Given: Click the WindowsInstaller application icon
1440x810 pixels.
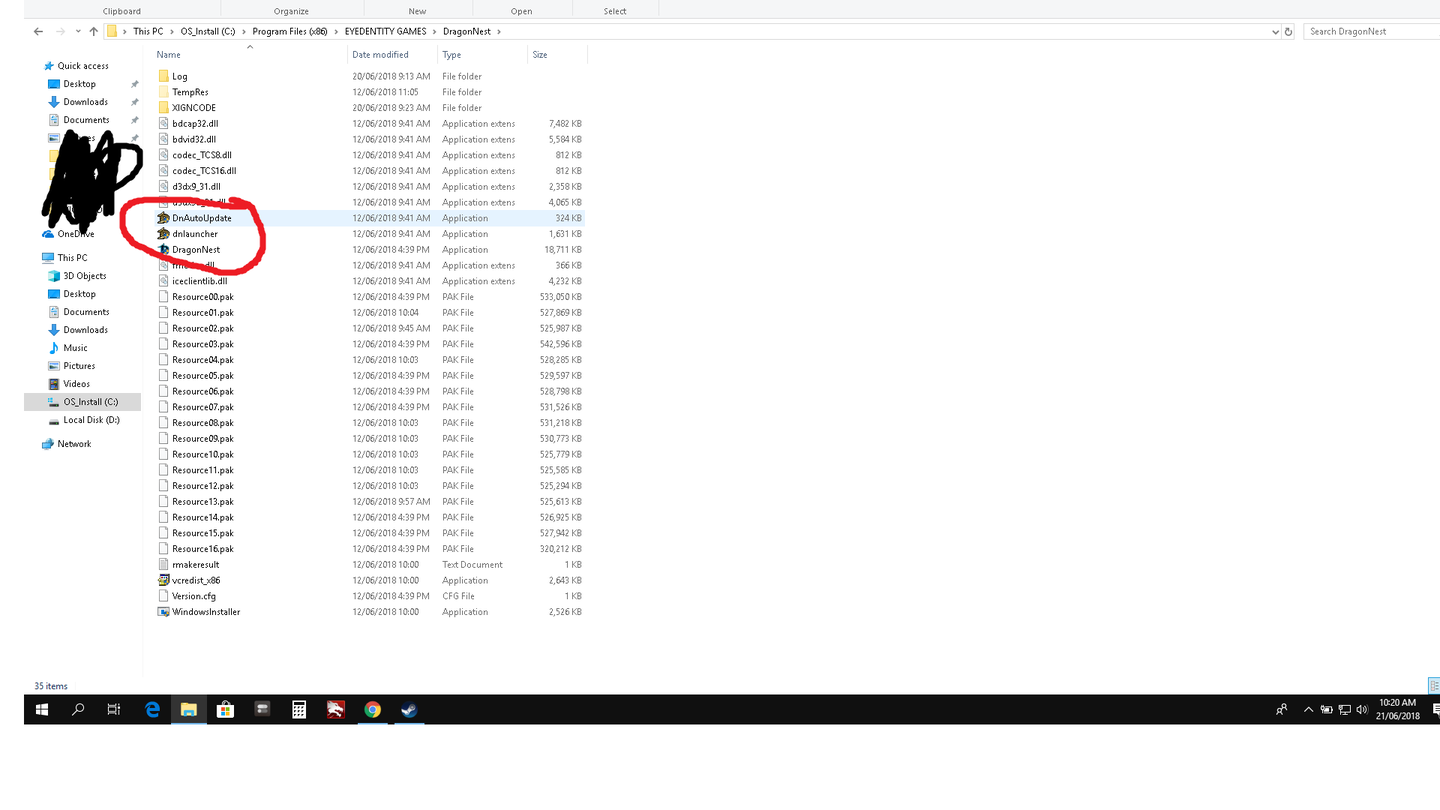Looking at the screenshot, I should [x=164, y=612].
